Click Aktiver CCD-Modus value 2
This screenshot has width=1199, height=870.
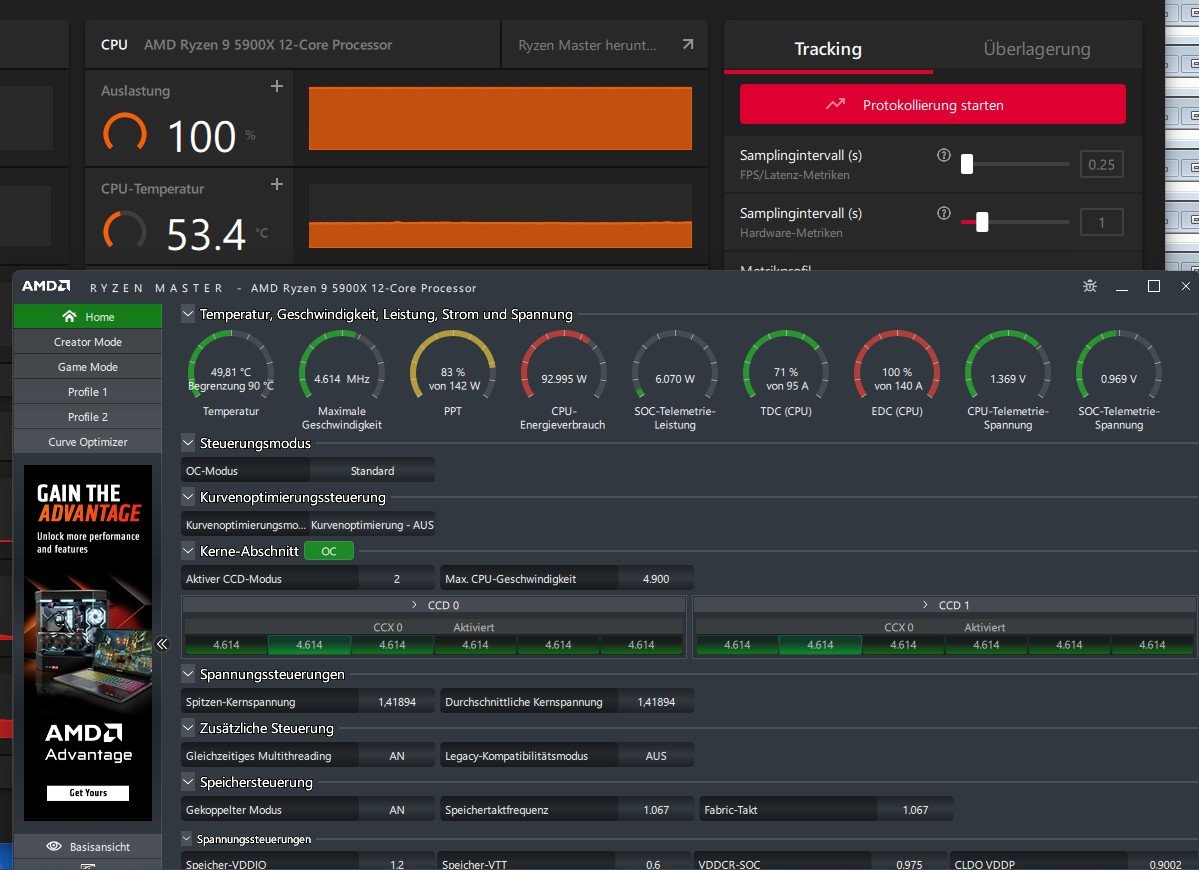397,579
